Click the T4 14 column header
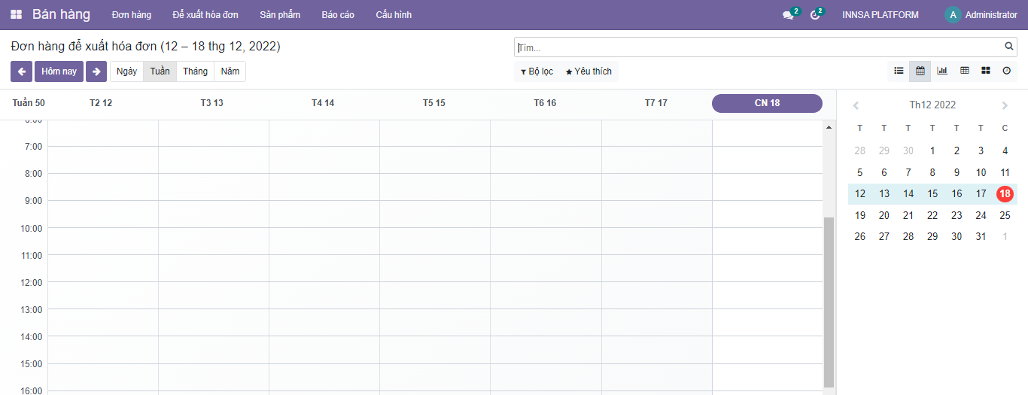The width and height of the screenshot is (1028, 395). point(323,104)
